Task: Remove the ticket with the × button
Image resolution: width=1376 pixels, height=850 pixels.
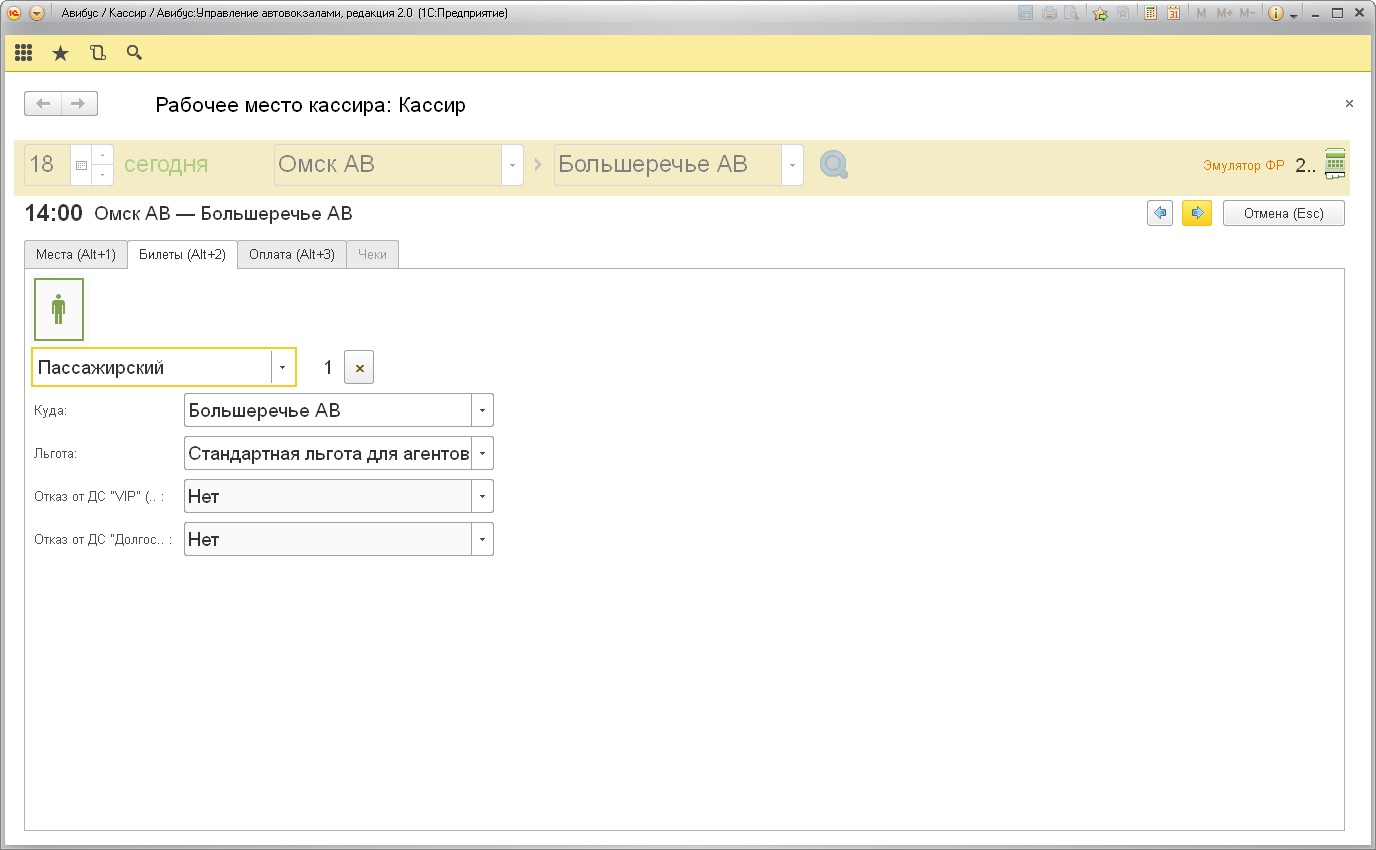Action: click(x=359, y=368)
